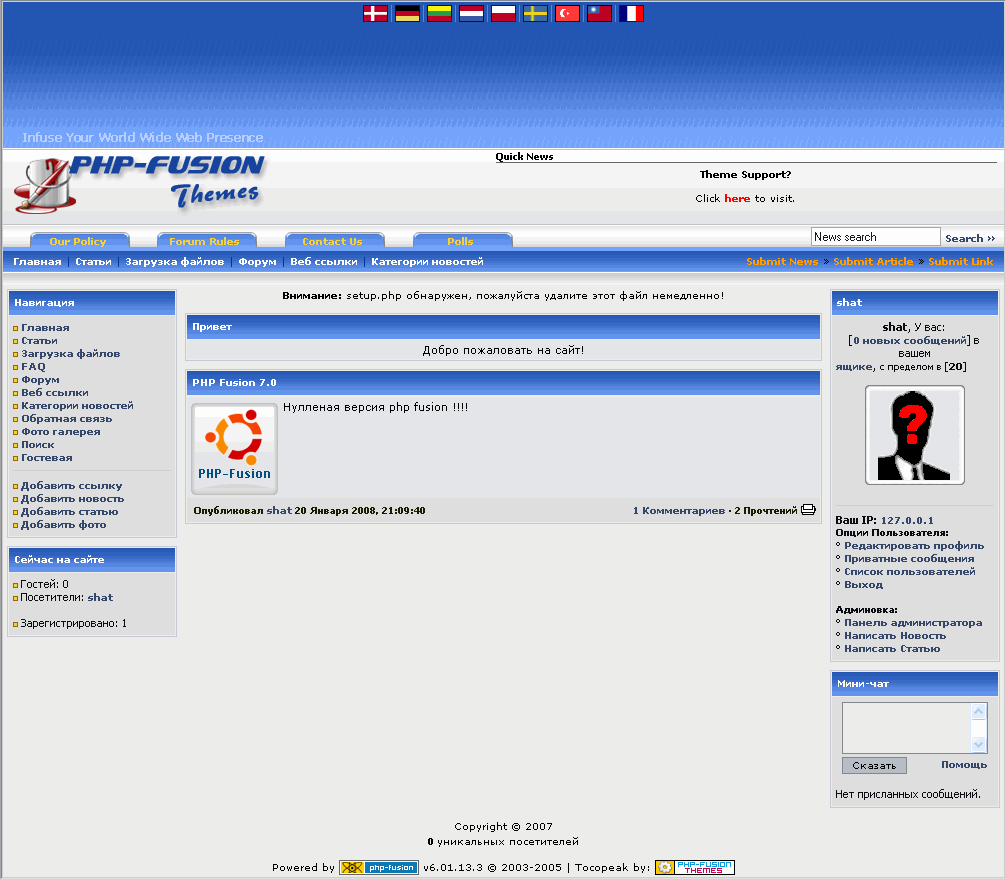Click the Search » button
The height and width of the screenshot is (879, 1005).
click(x=970, y=238)
